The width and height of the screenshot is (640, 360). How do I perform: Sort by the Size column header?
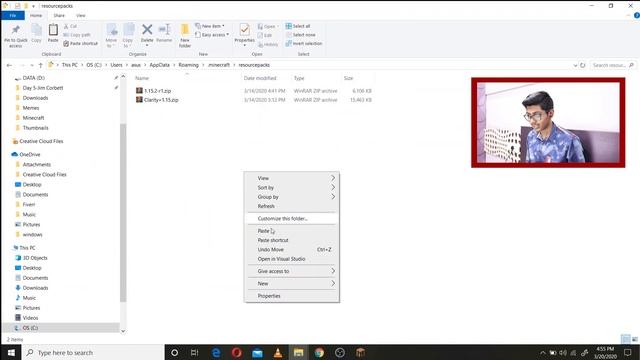[348, 78]
